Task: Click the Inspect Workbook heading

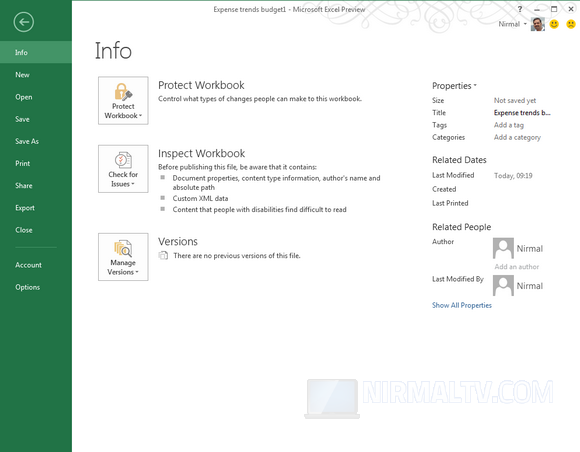Action: tap(202, 154)
